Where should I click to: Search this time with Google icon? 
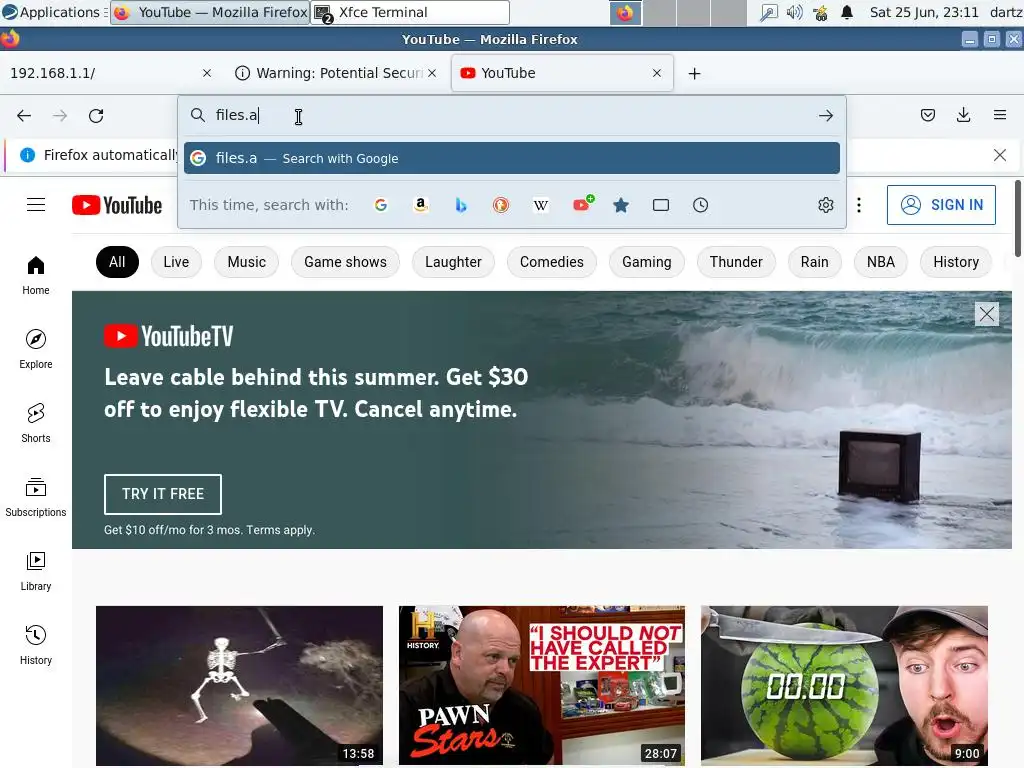381,205
